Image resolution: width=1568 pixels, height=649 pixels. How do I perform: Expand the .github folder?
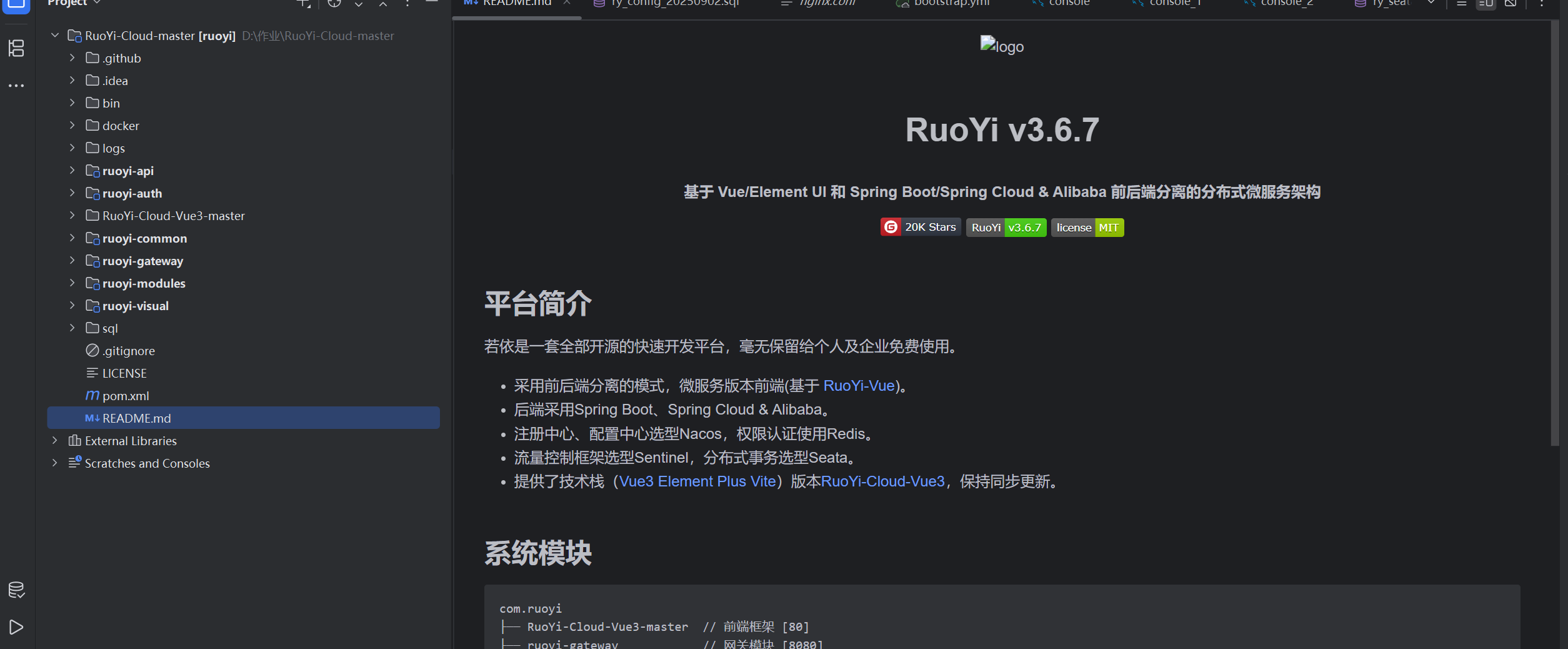click(x=72, y=58)
